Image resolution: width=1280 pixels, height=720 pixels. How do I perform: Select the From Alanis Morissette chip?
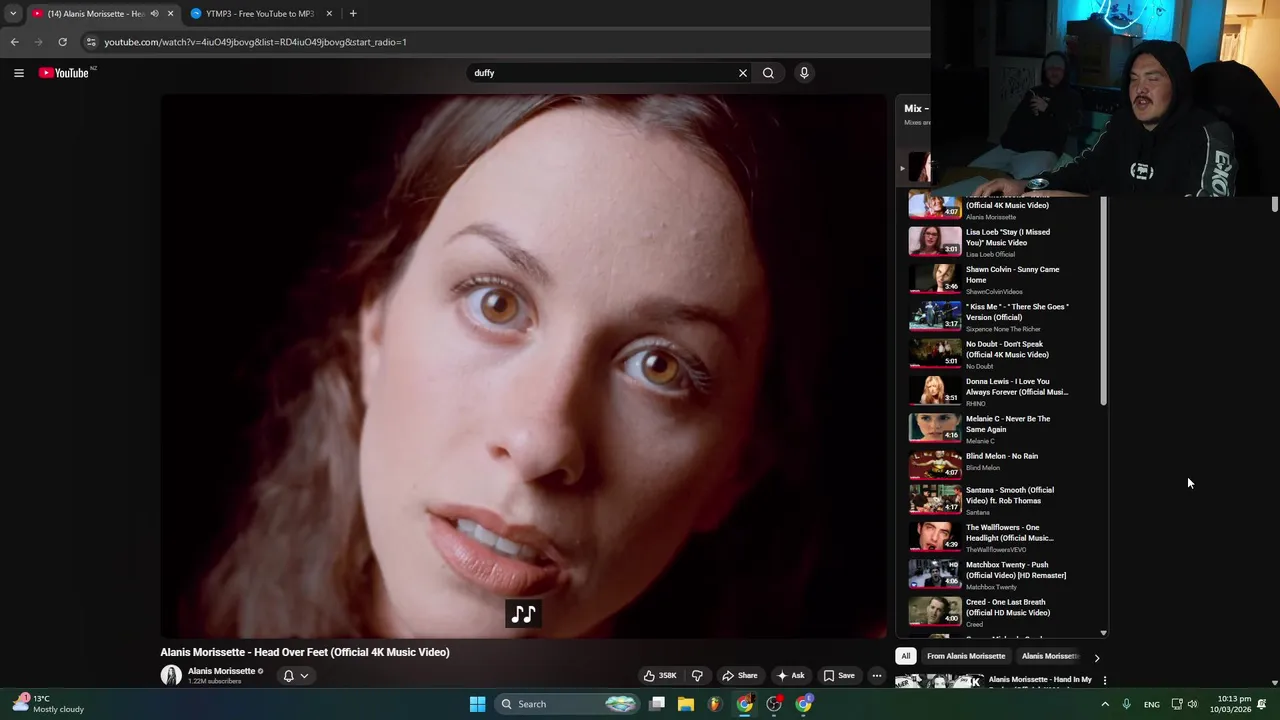coord(966,656)
